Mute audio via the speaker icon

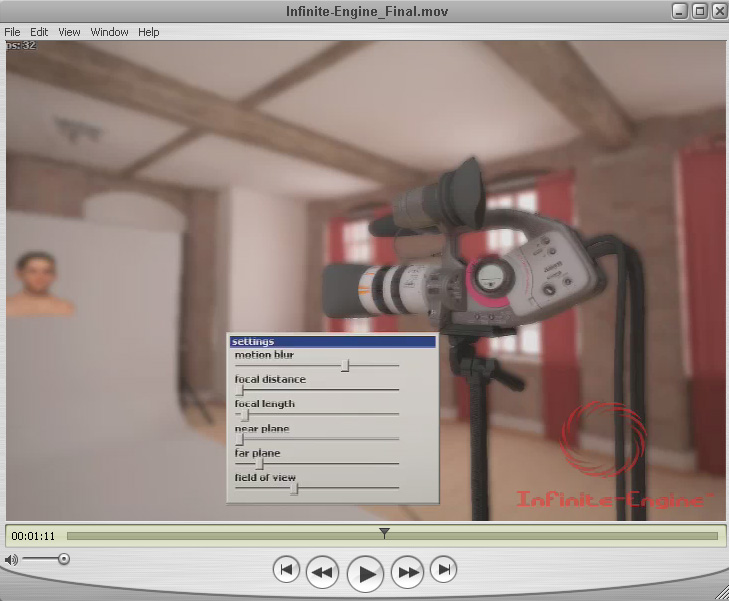coord(11,560)
